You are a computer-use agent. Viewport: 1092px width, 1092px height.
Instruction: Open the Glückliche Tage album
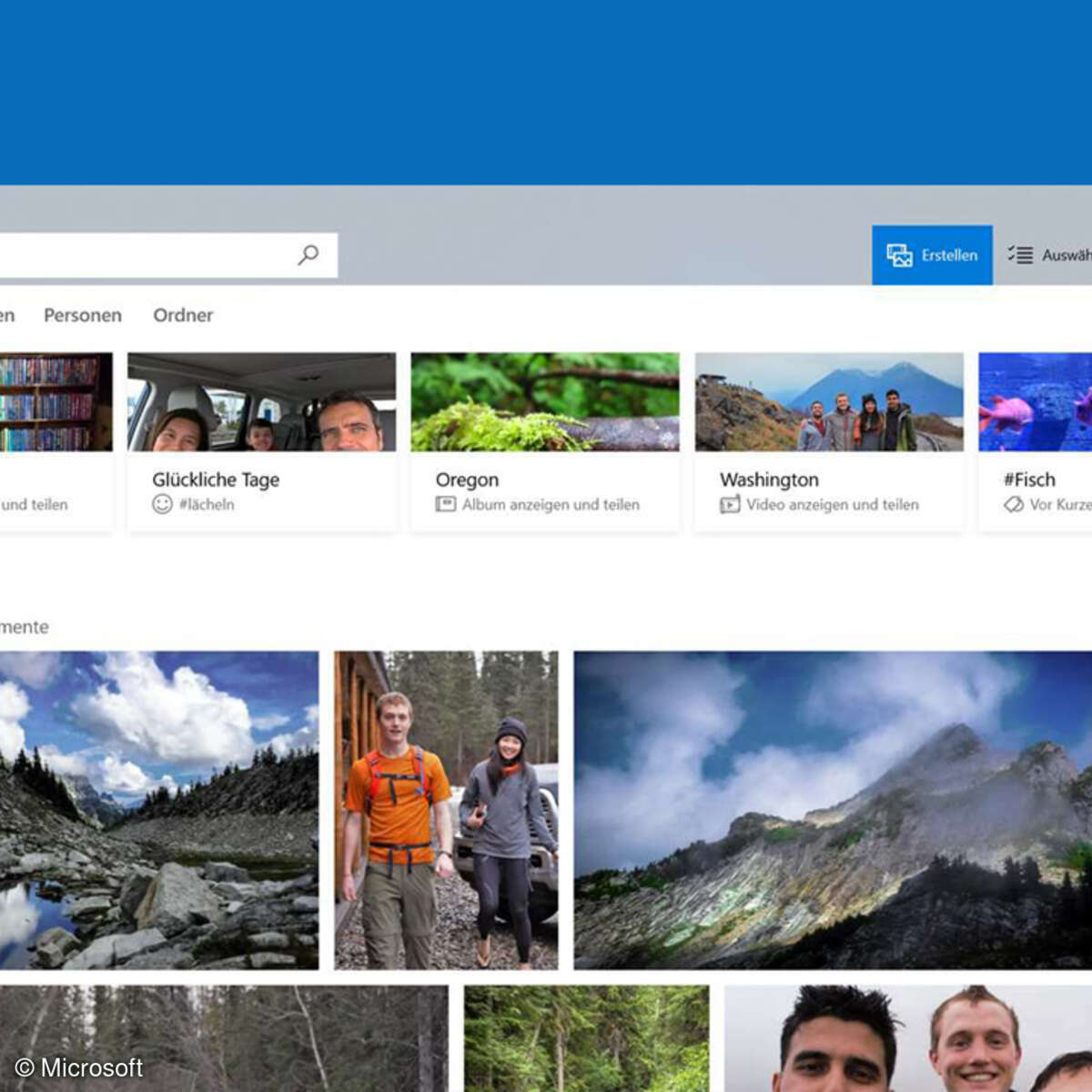click(261, 400)
